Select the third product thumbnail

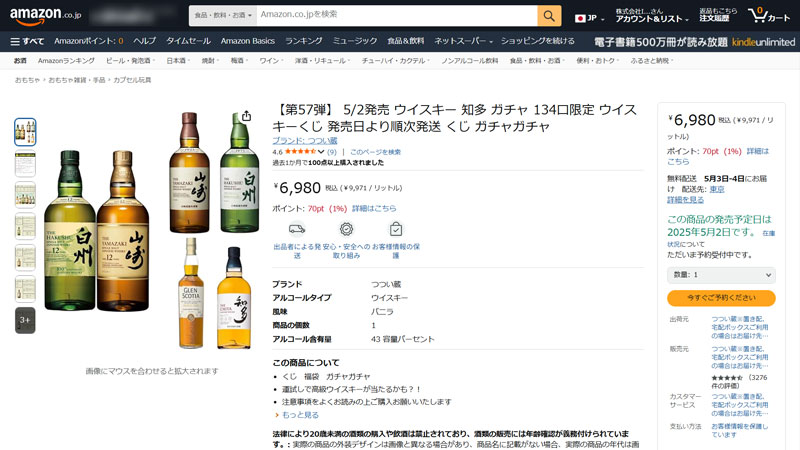[x=25, y=195]
